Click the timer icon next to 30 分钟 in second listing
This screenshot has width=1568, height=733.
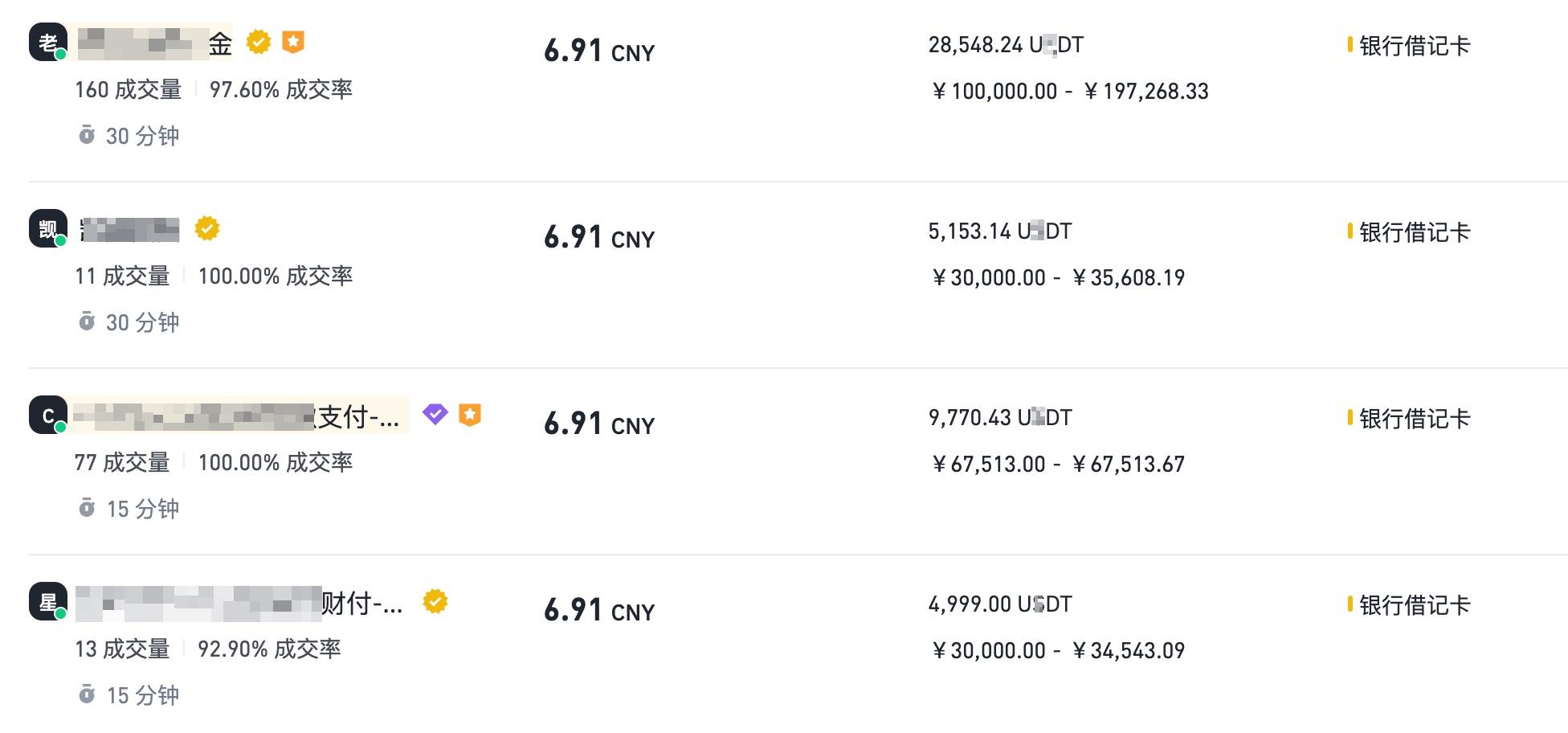[x=87, y=321]
